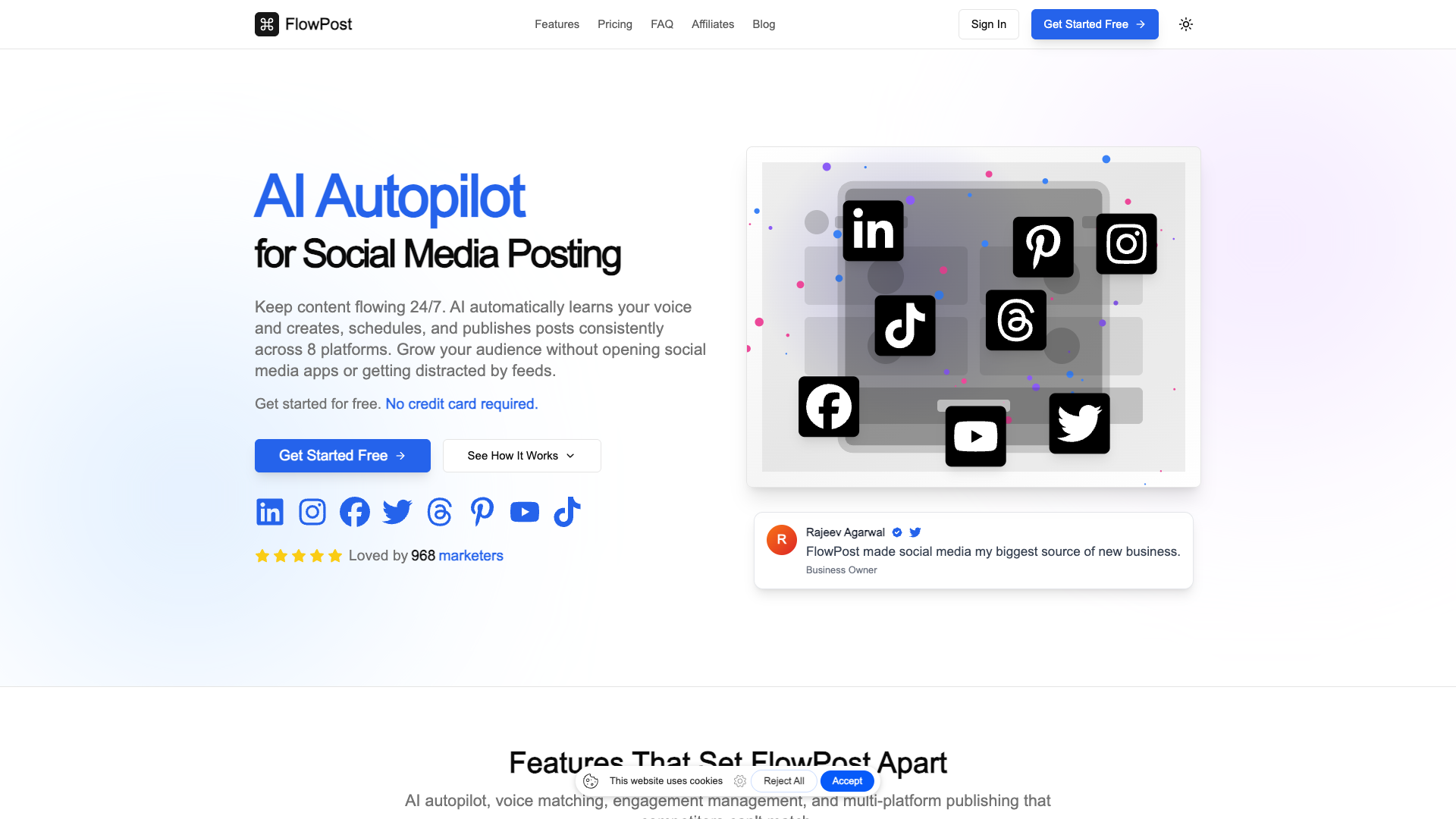Click the blue TikTok icon in the row
This screenshot has width=1456, height=819.
[x=567, y=512]
